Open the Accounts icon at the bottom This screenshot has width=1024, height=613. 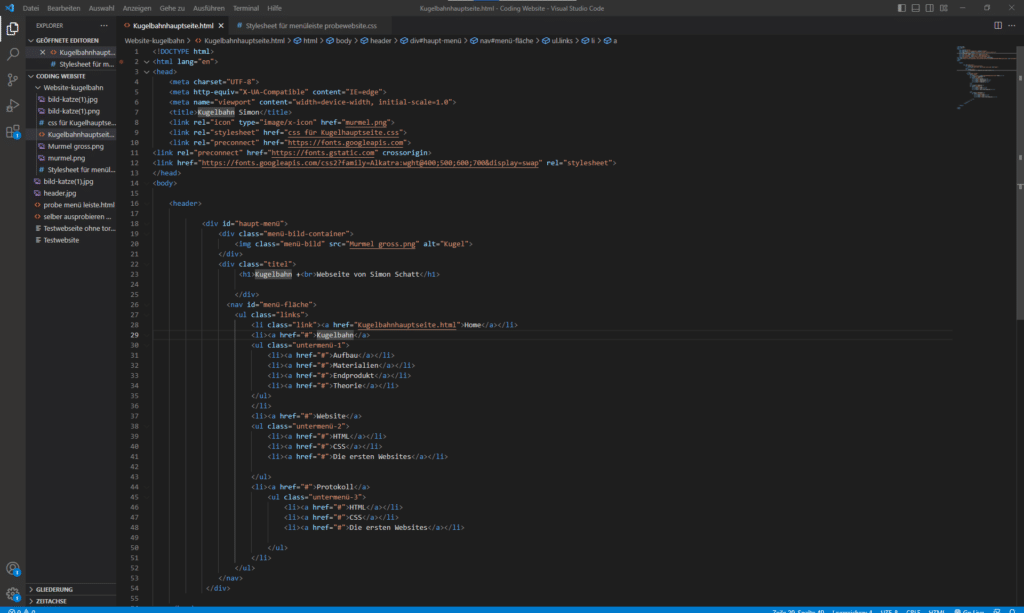pos(12,567)
